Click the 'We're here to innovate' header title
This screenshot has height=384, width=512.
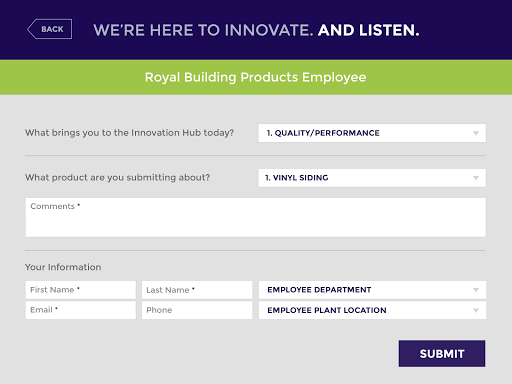click(256, 30)
